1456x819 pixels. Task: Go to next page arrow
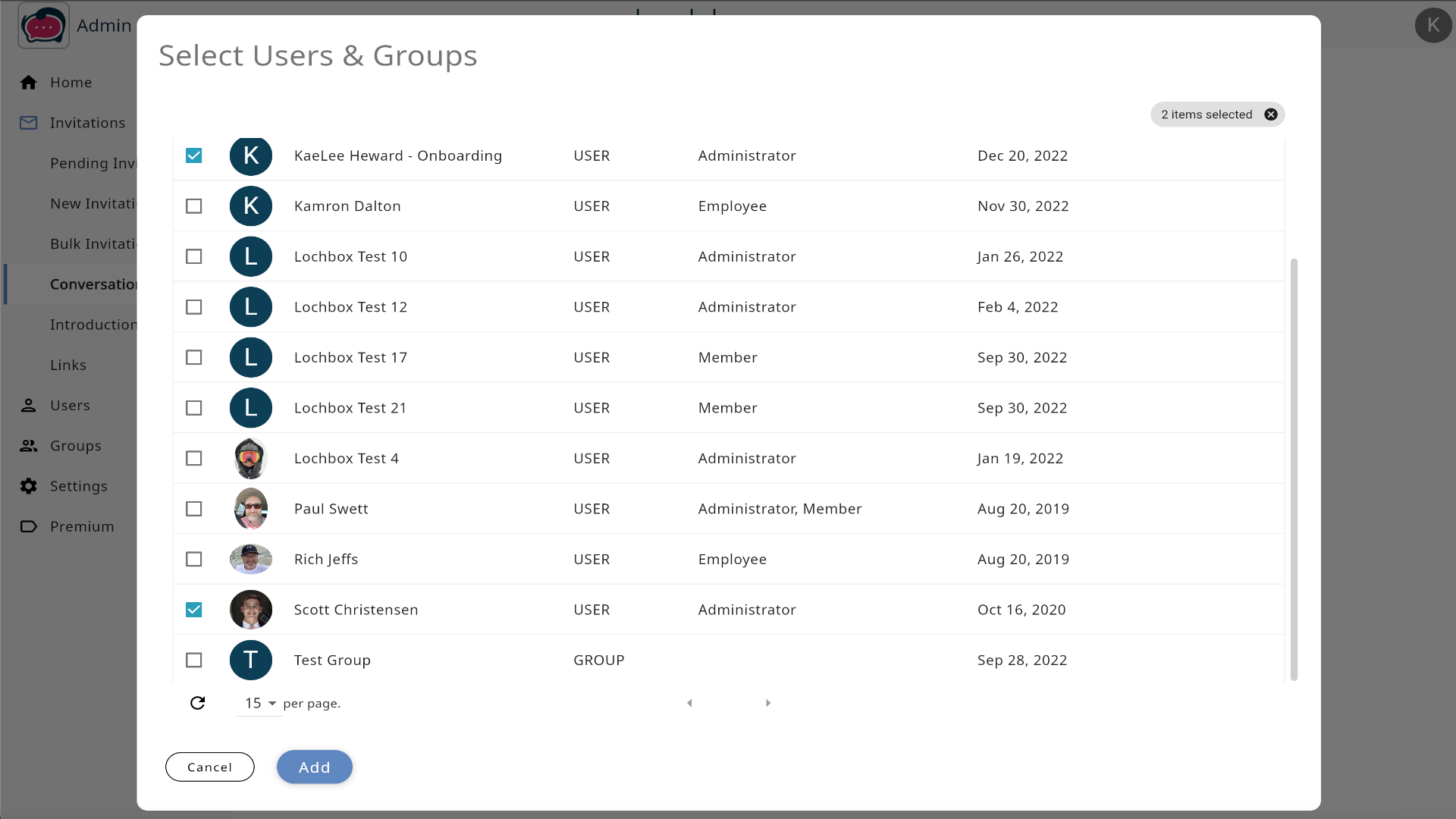click(x=768, y=704)
